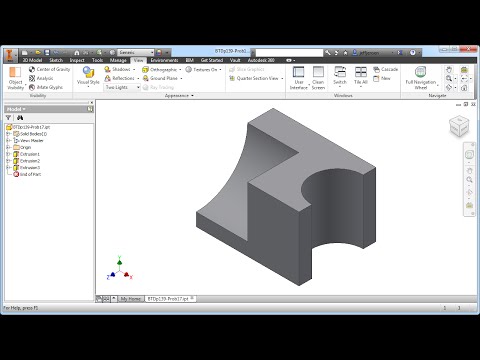The image size is (480, 360).
Task: Open the Generic material dropdown
Action: click(136, 52)
